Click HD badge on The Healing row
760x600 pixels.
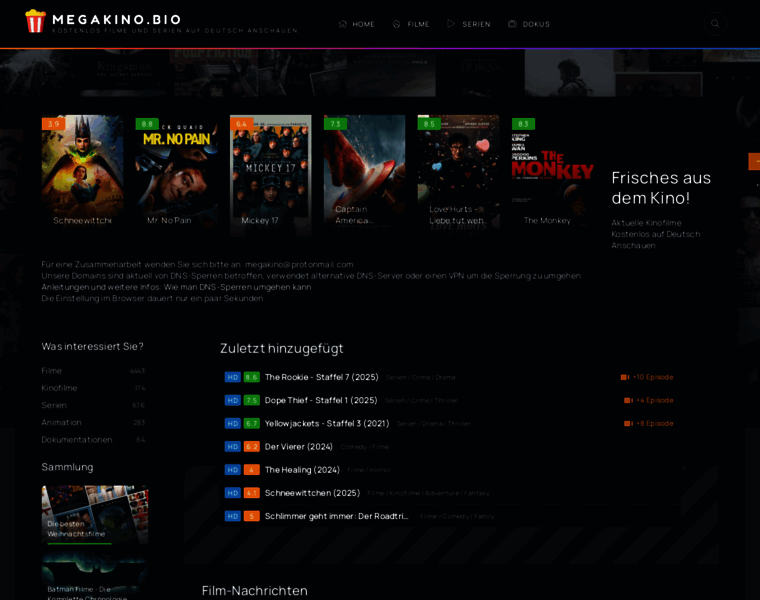[x=233, y=470]
